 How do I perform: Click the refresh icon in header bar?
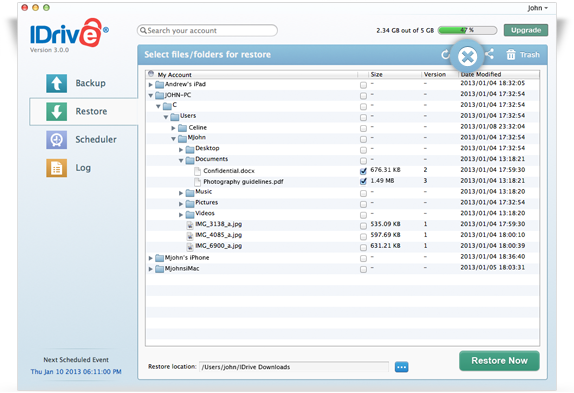[445, 55]
